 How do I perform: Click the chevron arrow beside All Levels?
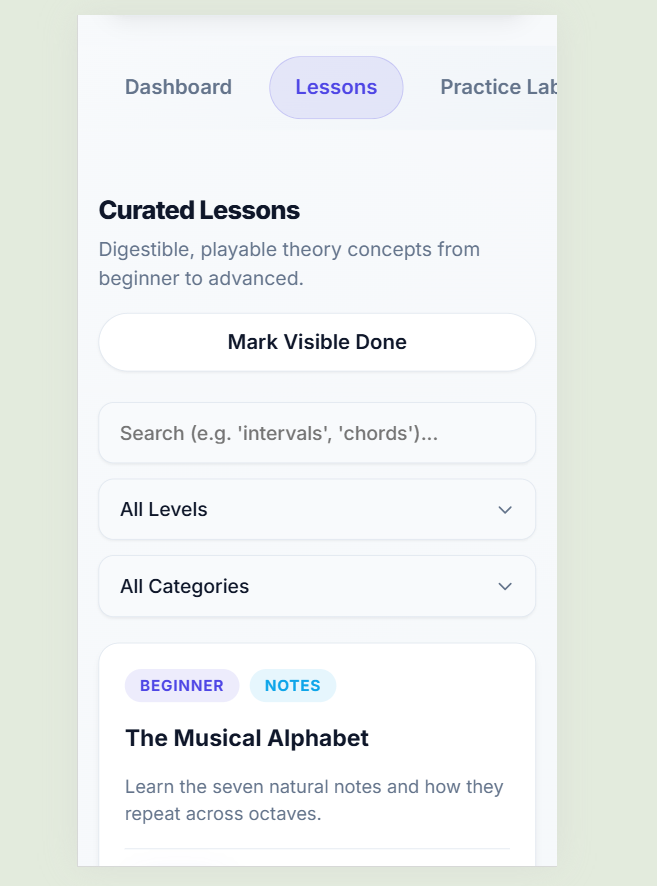[505, 510]
